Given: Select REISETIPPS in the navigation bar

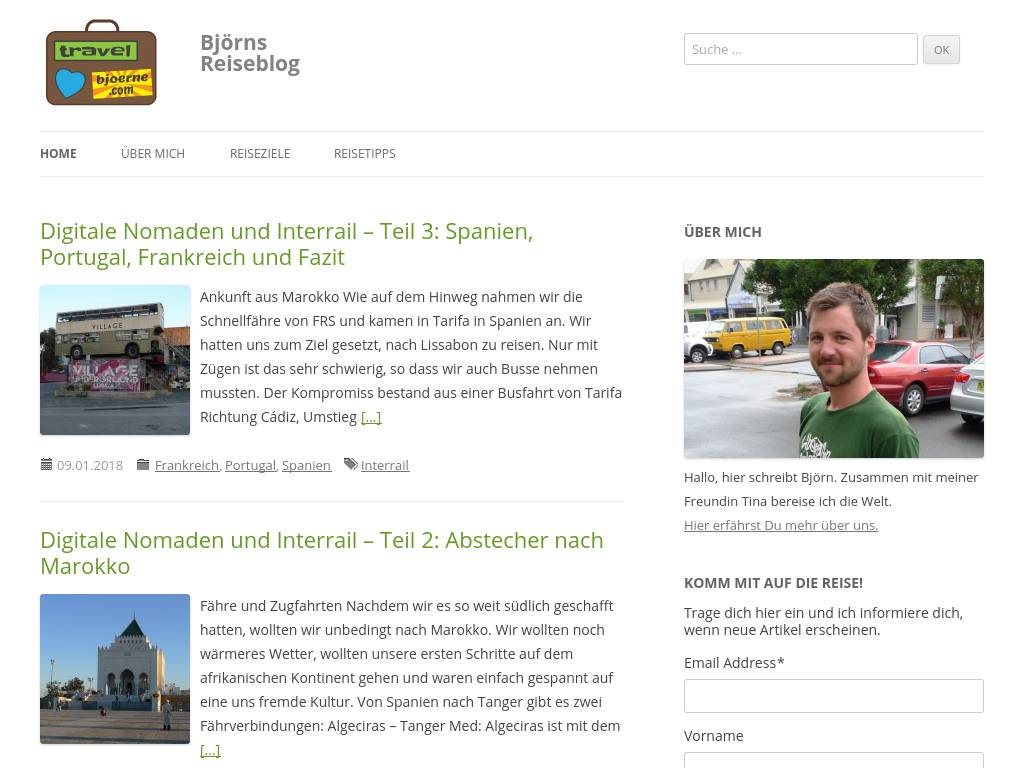Looking at the screenshot, I should tap(364, 153).
